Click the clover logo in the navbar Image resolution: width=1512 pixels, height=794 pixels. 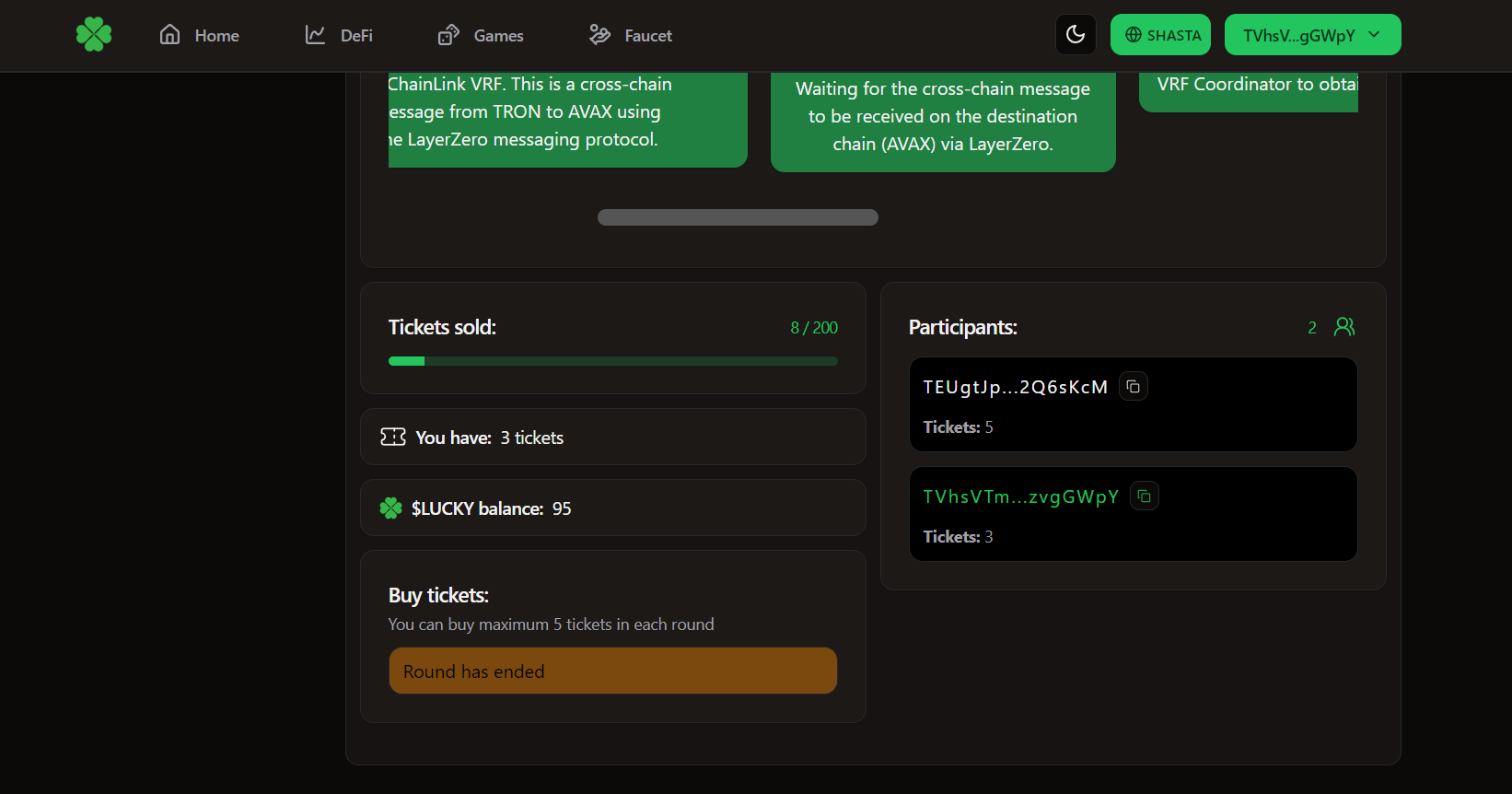[x=93, y=34]
